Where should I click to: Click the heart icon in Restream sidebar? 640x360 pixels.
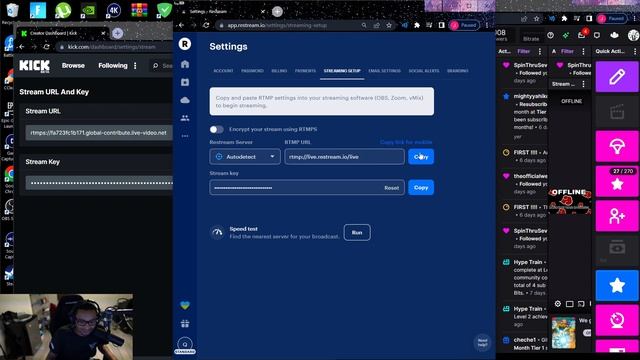tap(185, 305)
